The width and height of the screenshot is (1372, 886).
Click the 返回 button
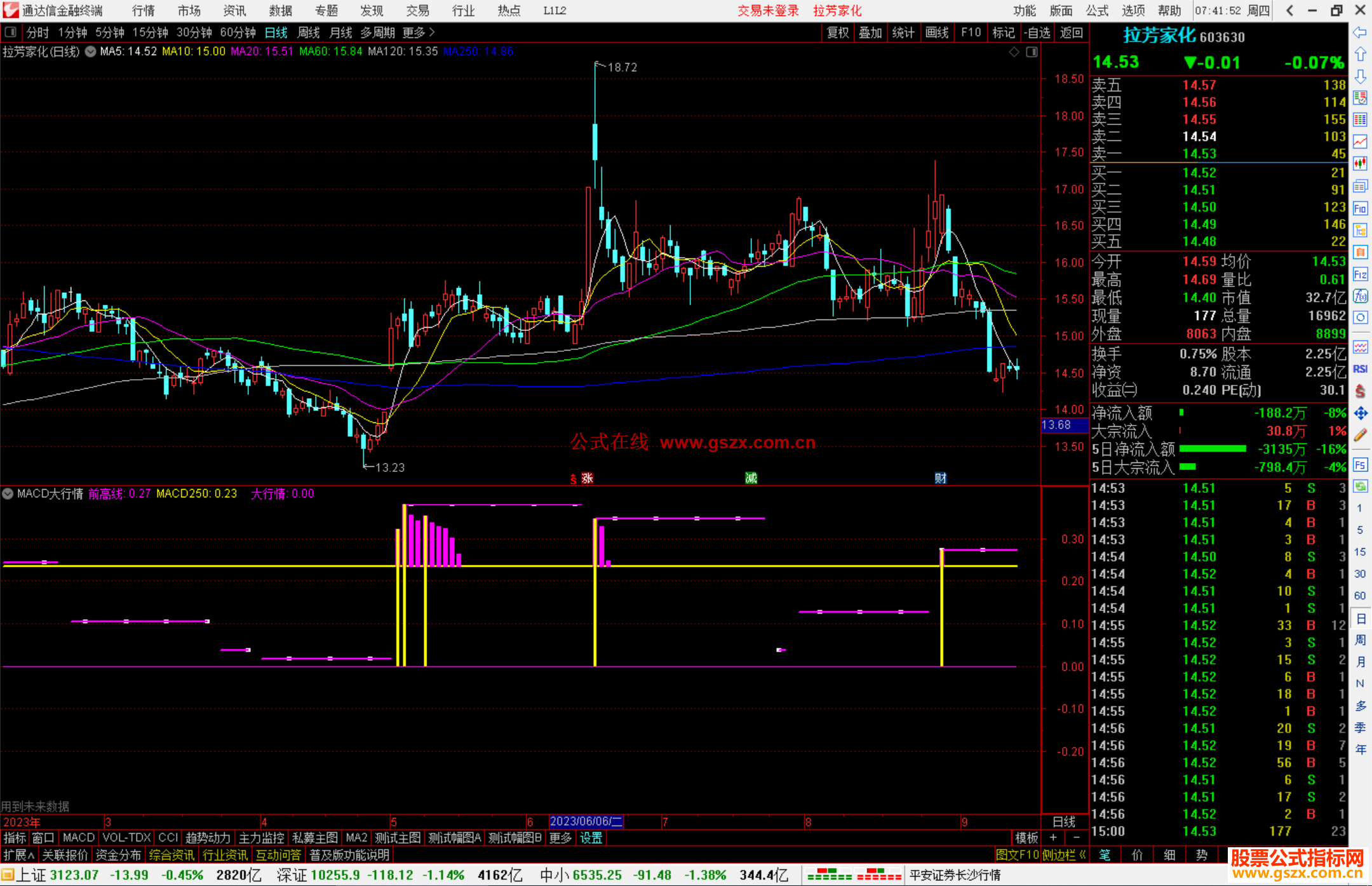1072,32
